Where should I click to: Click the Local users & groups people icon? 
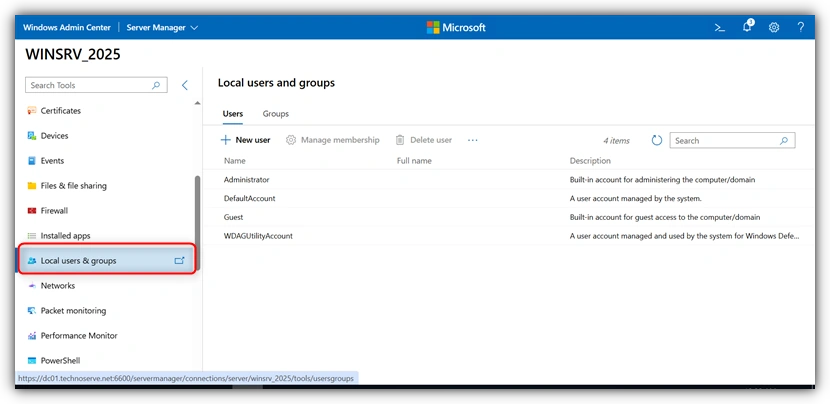pyautogui.click(x=31, y=261)
